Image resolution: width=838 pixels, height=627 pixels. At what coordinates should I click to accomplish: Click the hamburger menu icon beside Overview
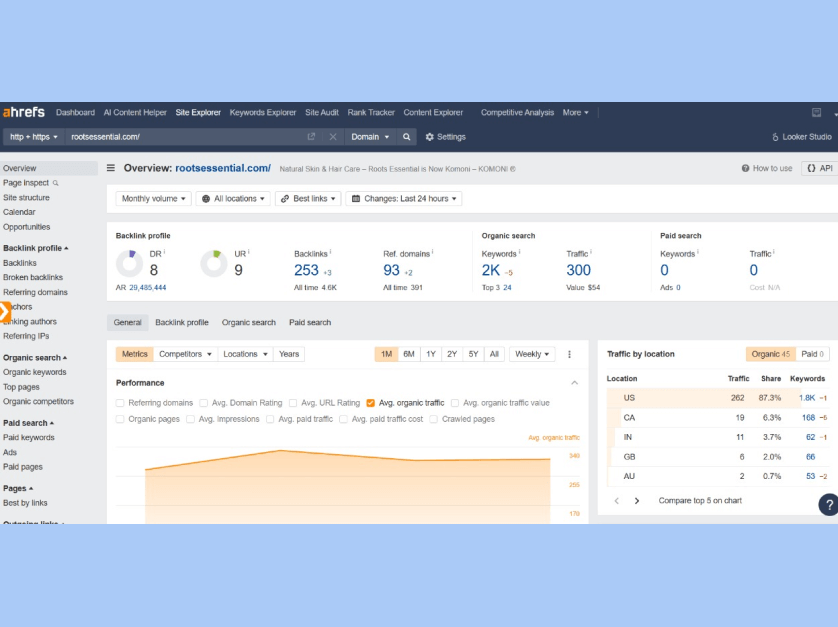coord(111,168)
